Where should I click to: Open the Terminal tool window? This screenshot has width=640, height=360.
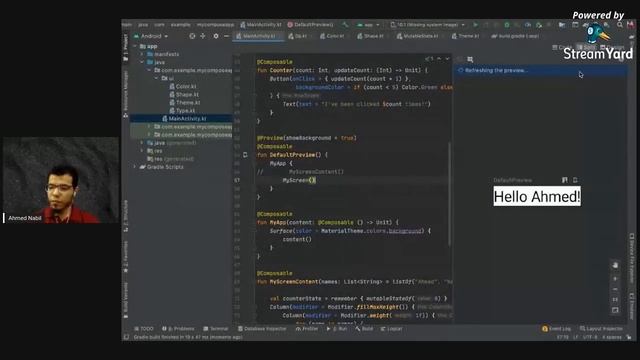216,329
